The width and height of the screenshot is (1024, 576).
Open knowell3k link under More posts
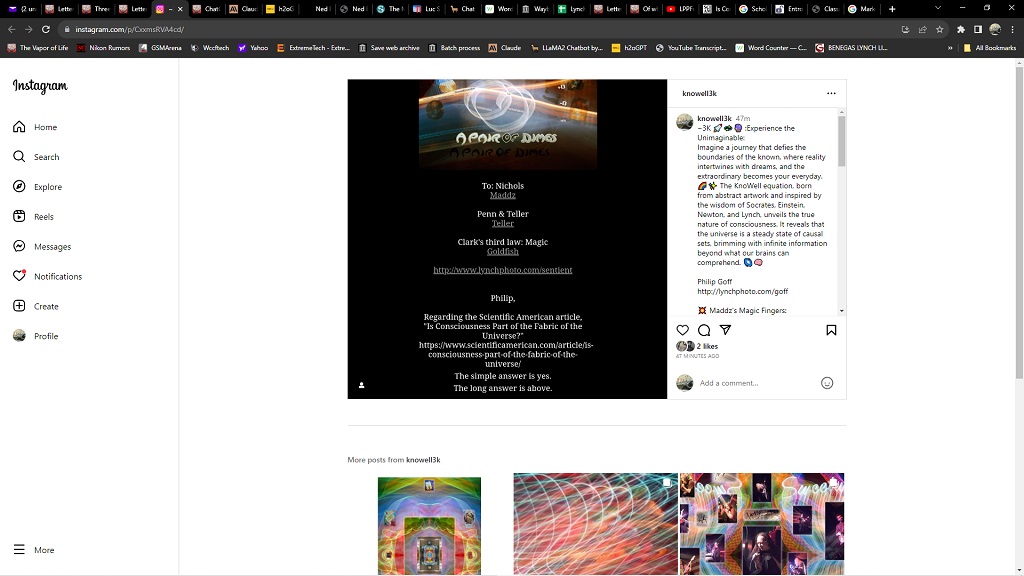tap(423, 460)
